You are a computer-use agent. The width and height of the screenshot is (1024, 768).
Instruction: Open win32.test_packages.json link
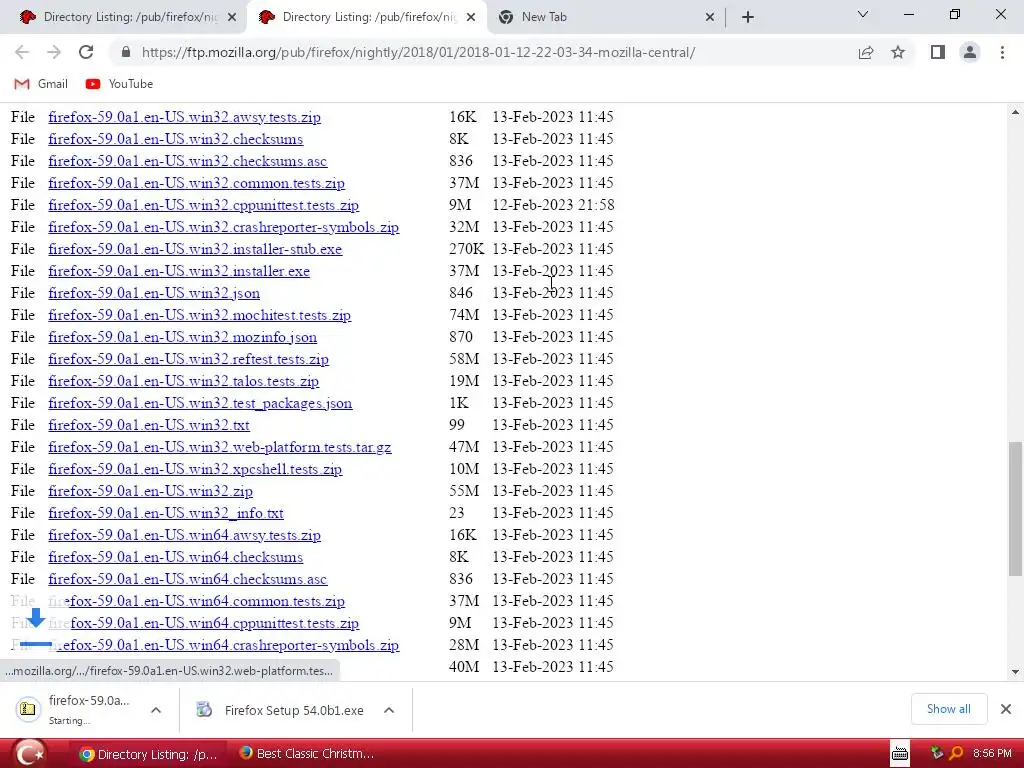(200, 403)
